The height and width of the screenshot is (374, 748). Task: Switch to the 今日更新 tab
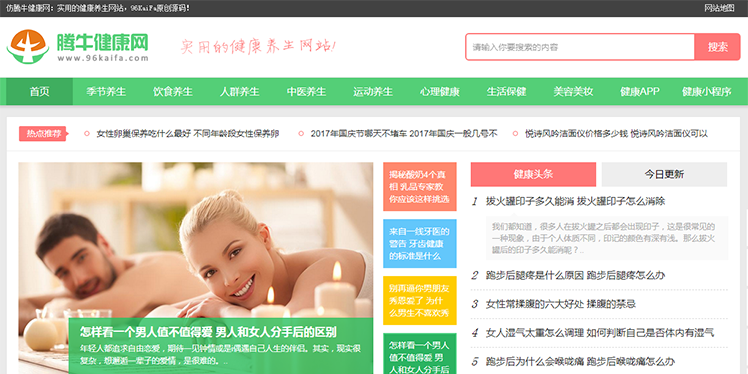664,174
